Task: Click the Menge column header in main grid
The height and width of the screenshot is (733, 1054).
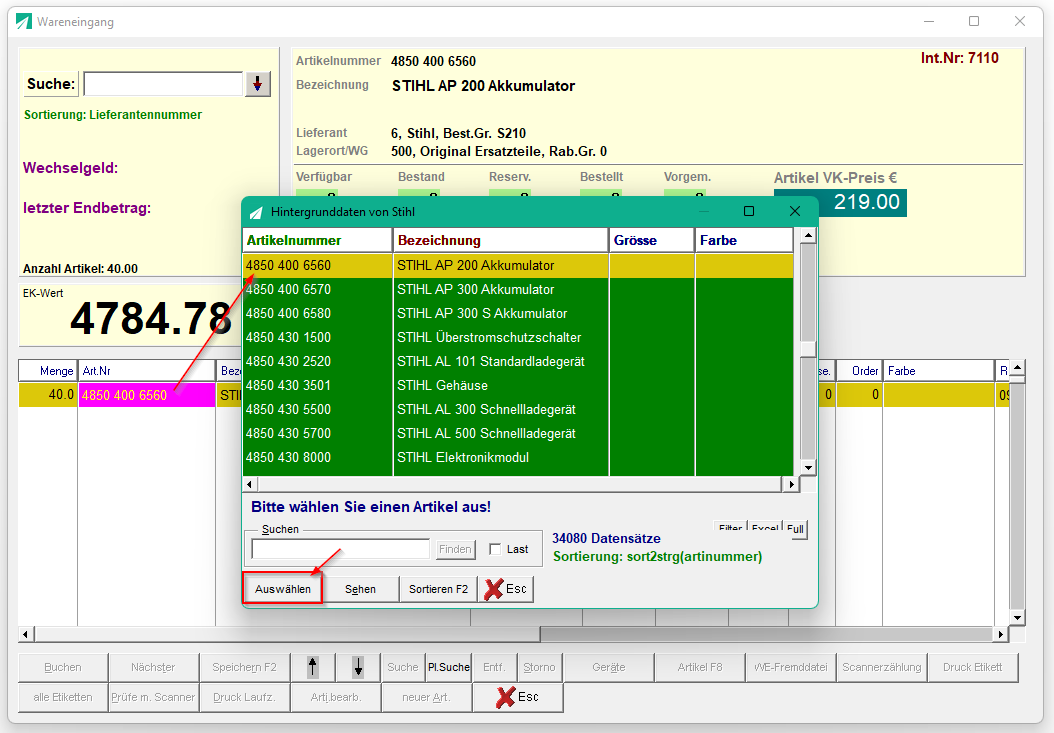Action: [48, 371]
